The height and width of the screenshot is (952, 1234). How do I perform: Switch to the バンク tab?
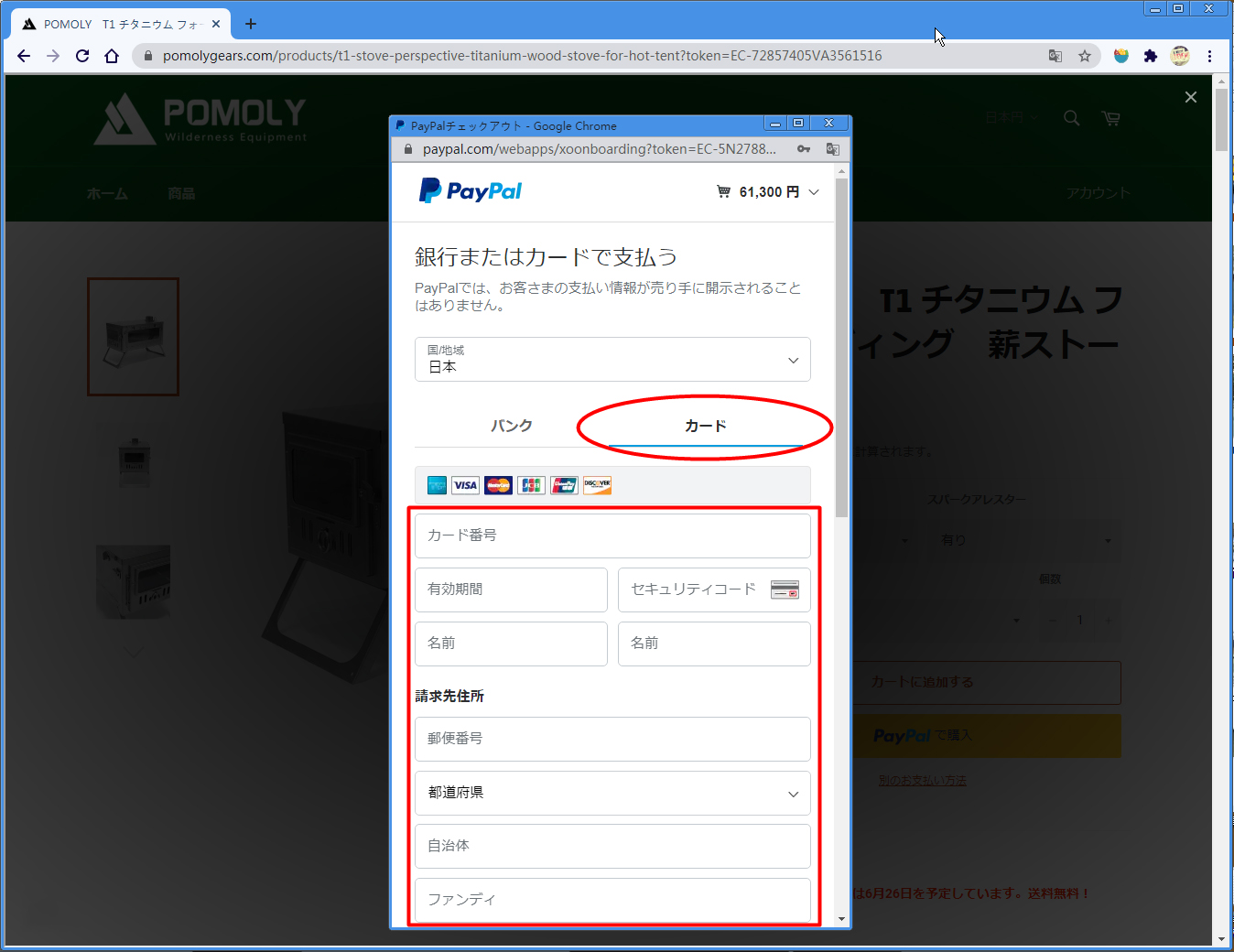[x=512, y=426]
